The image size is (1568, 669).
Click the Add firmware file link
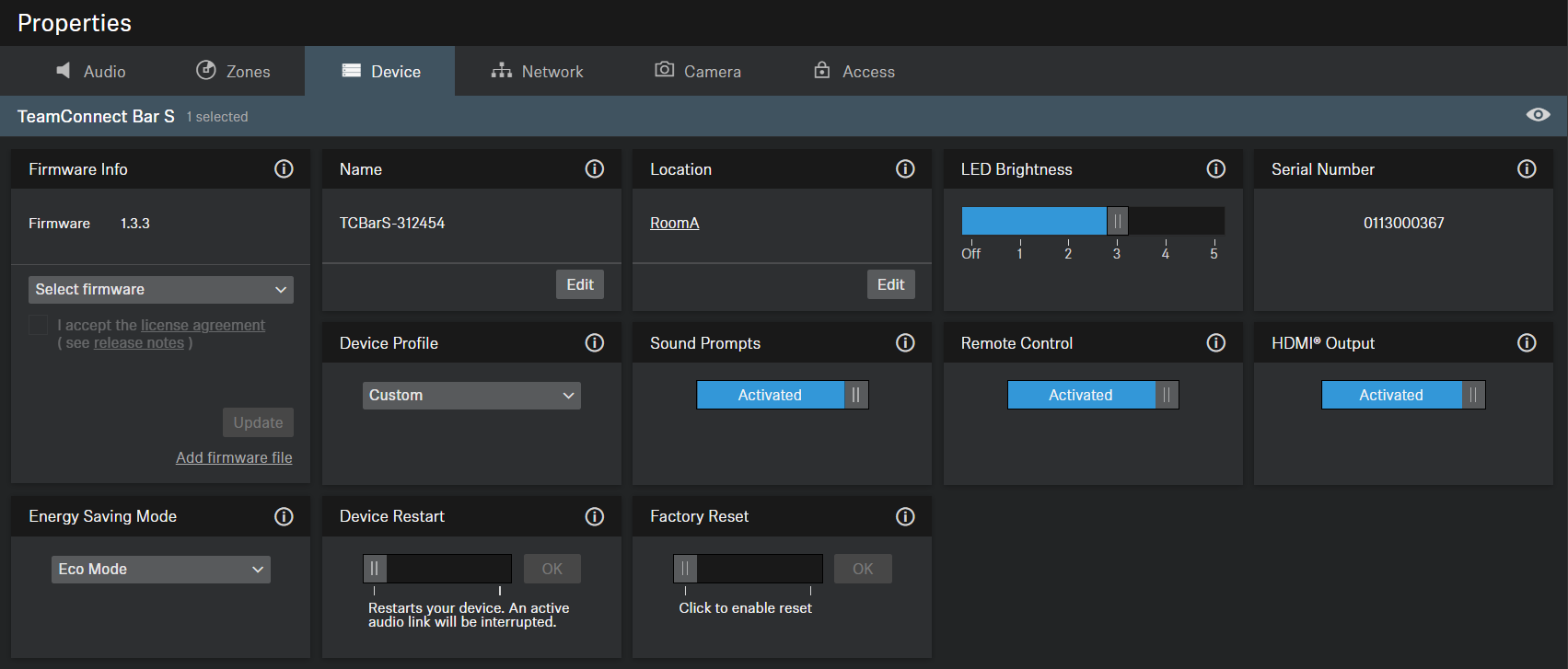pos(234,457)
